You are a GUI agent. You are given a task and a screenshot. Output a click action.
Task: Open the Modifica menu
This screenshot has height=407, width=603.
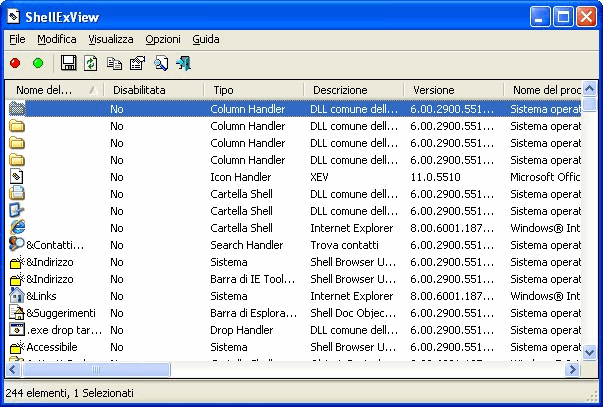tap(57, 39)
